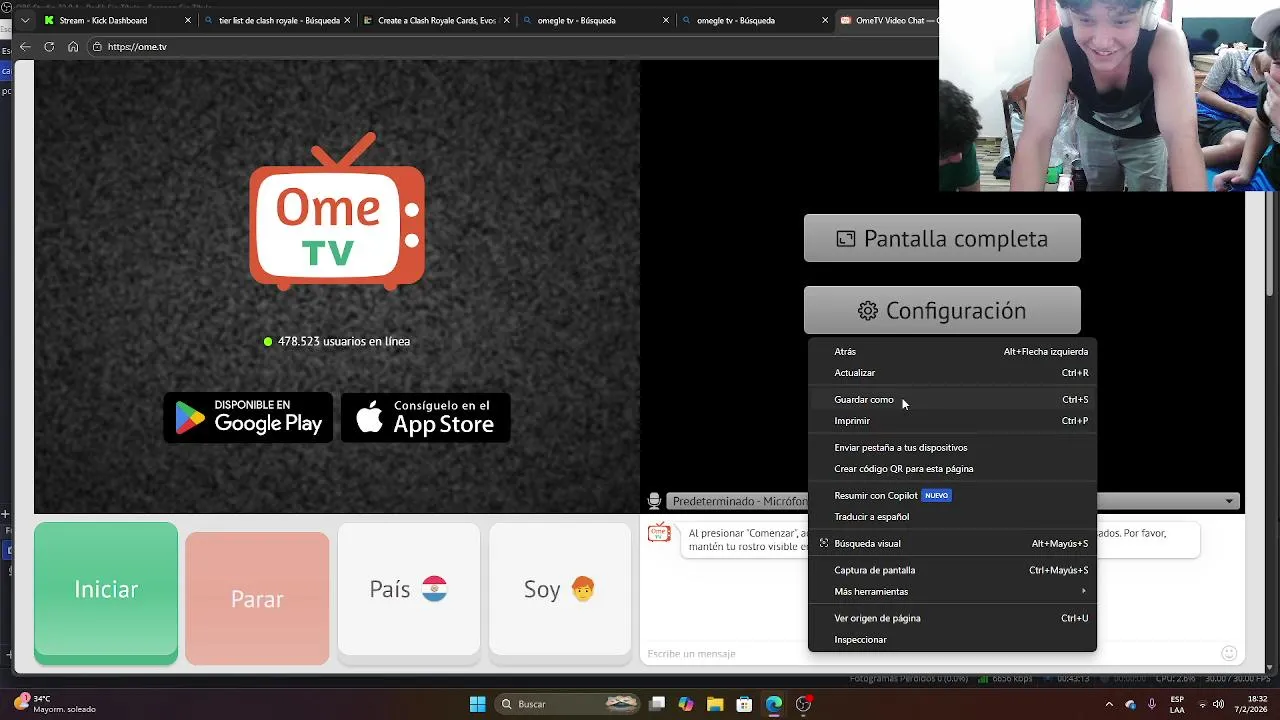1280x720 pixels.
Task: Click the microphone icon beside Predeterminado dropdown
Action: [x=654, y=501]
